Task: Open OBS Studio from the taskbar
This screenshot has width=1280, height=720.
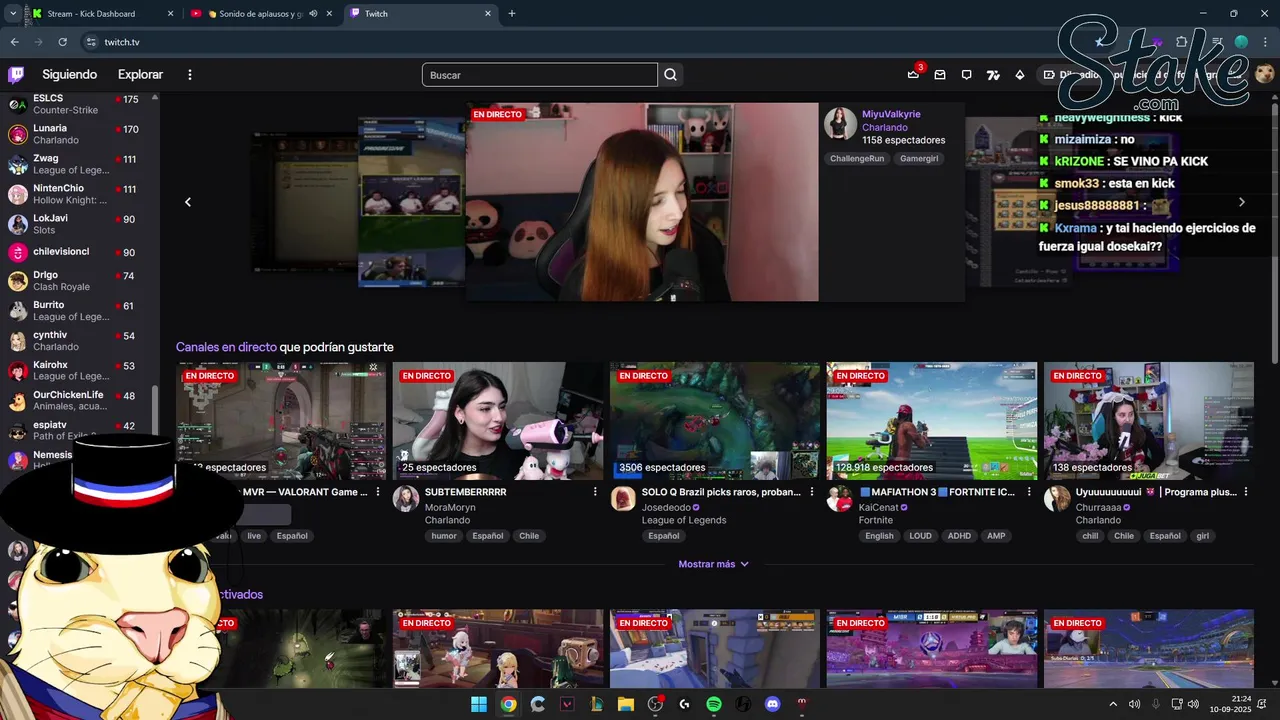Action: click(655, 704)
